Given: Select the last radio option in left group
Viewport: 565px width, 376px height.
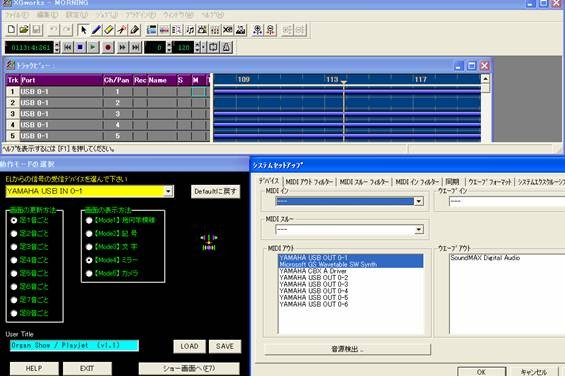Looking at the screenshot, I should click(x=14, y=313).
